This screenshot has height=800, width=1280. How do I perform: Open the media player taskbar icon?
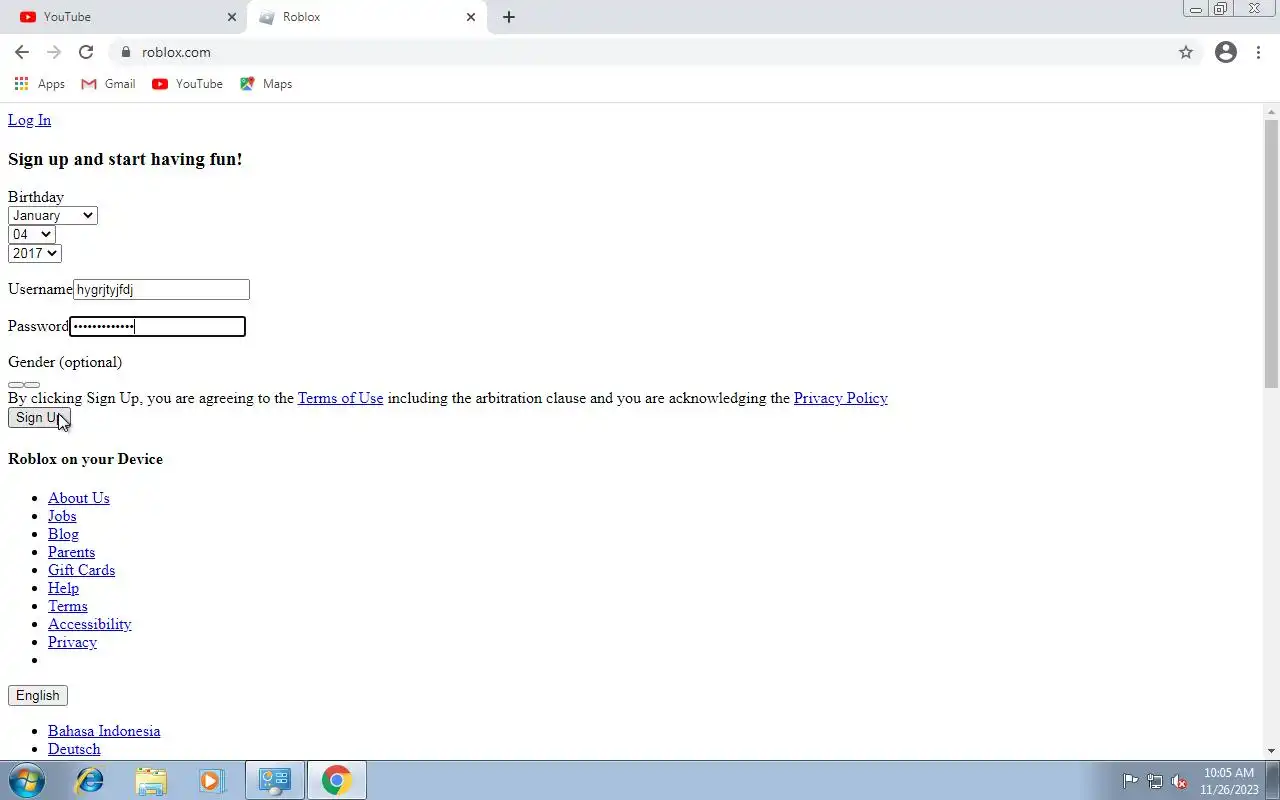212,780
